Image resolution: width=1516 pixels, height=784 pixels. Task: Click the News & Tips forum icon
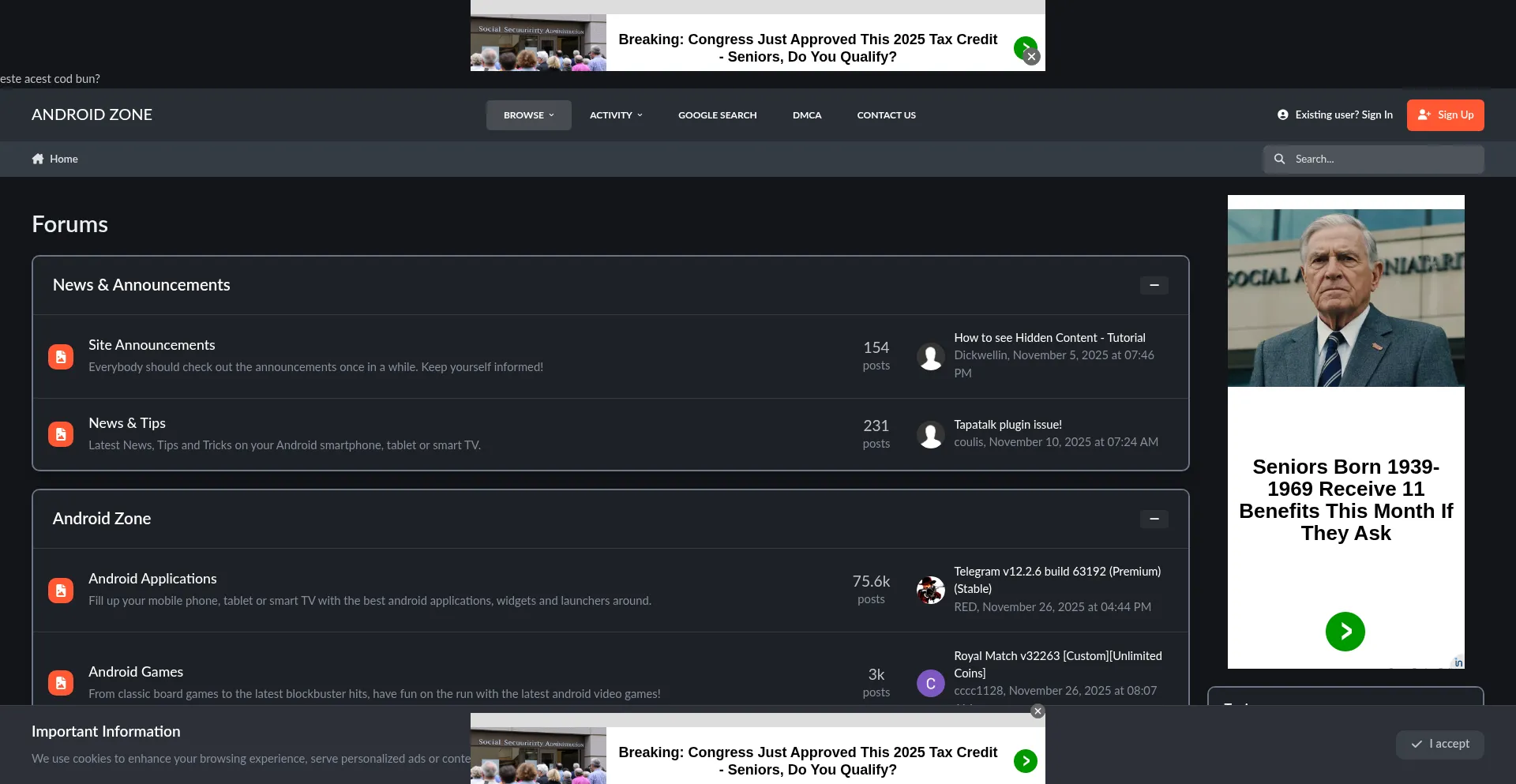click(x=61, y=434)
